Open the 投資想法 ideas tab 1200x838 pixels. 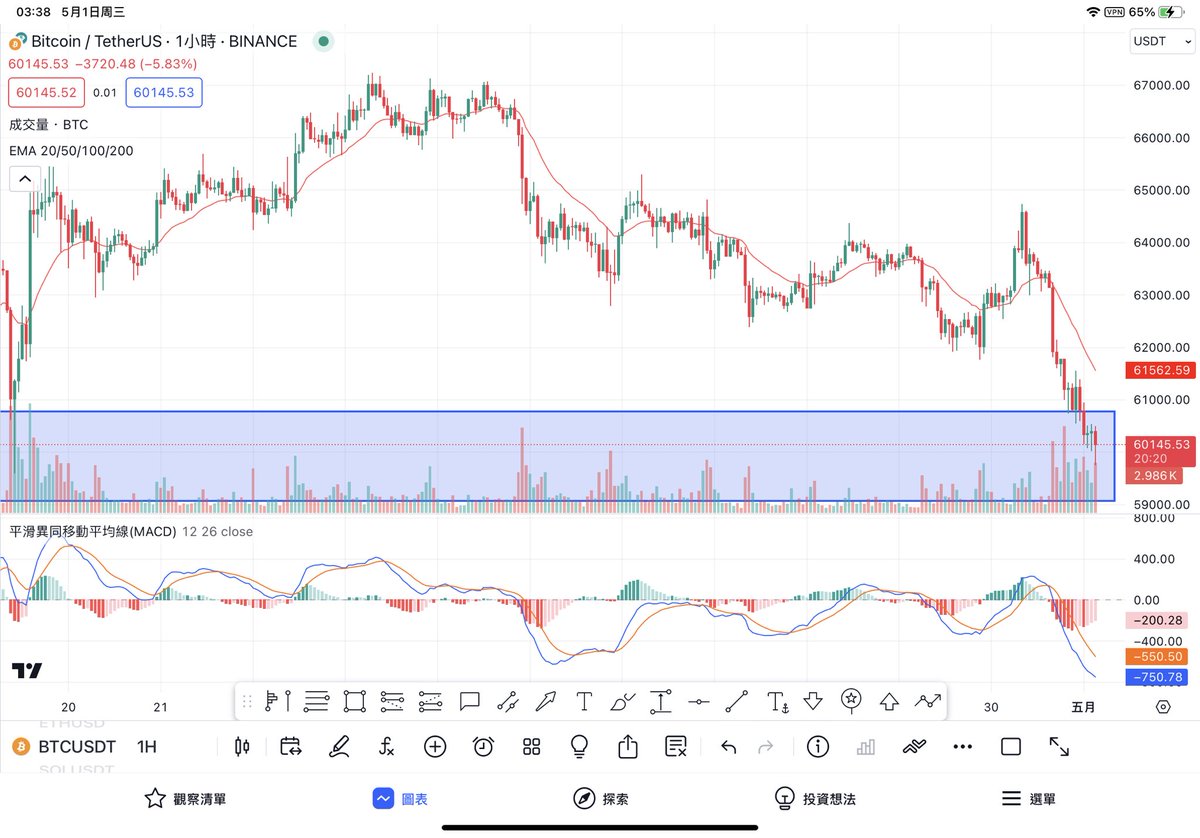[x=815, y=799]
